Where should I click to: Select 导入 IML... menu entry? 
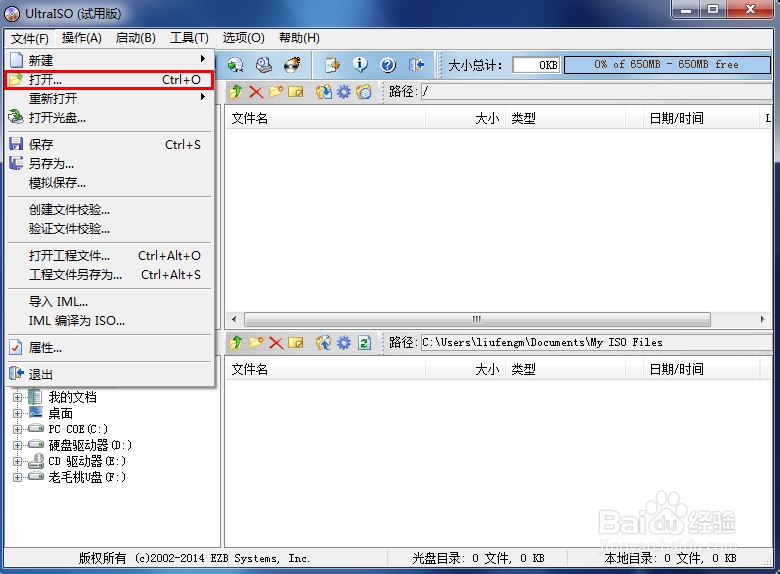tap(110, 302)
